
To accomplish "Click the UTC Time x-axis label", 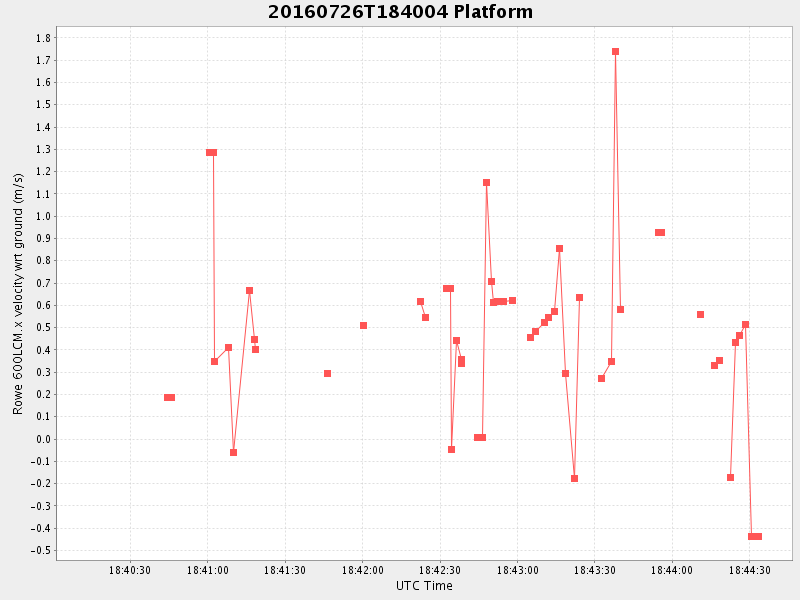I will coord(424,586).
